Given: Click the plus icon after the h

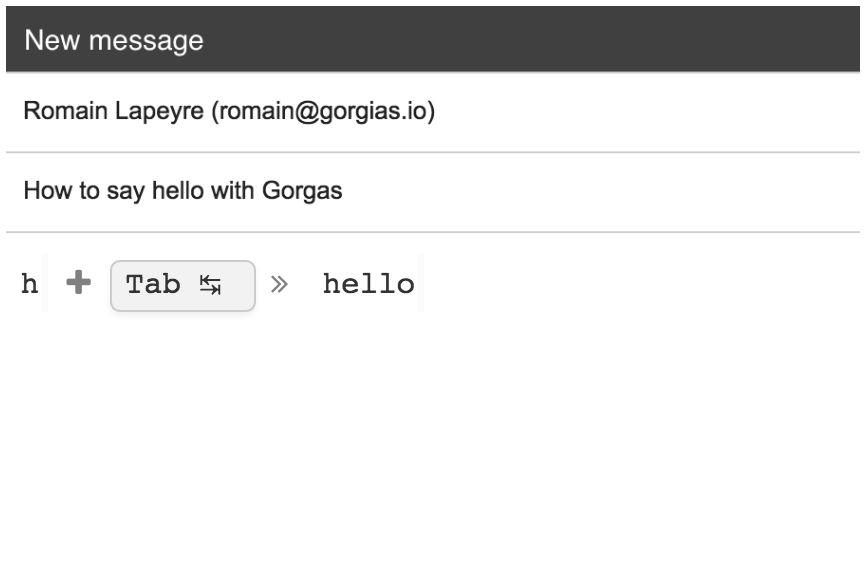Looking at the screenshot, I should 78,284.
